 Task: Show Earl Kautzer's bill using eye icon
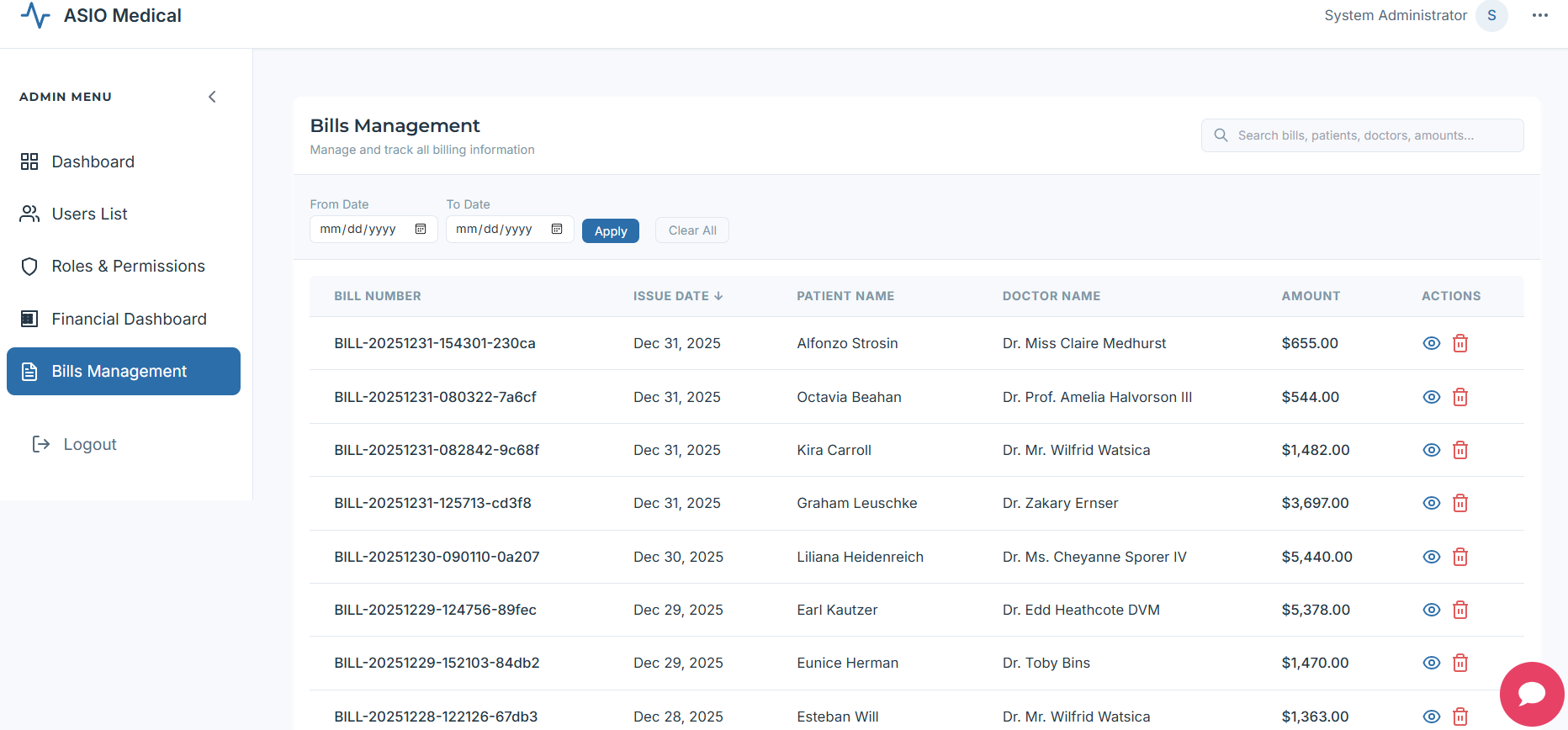[x=1431, y=610]
